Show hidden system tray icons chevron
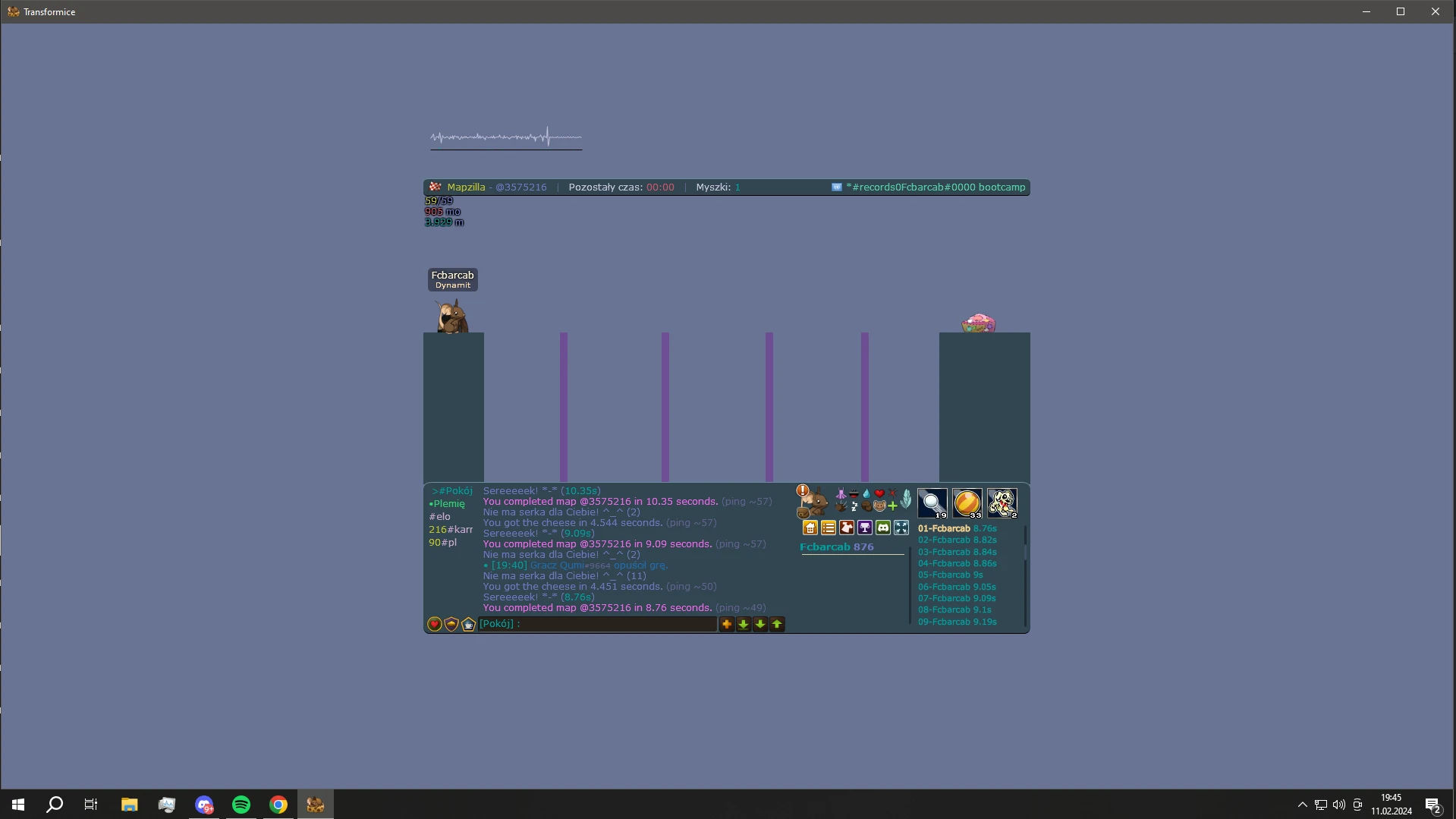1456x819 pixels. [1302, 805]
